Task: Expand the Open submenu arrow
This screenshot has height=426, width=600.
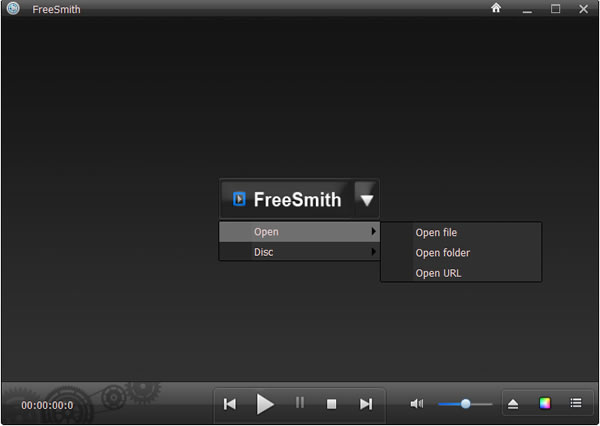Action: [373, 232]
